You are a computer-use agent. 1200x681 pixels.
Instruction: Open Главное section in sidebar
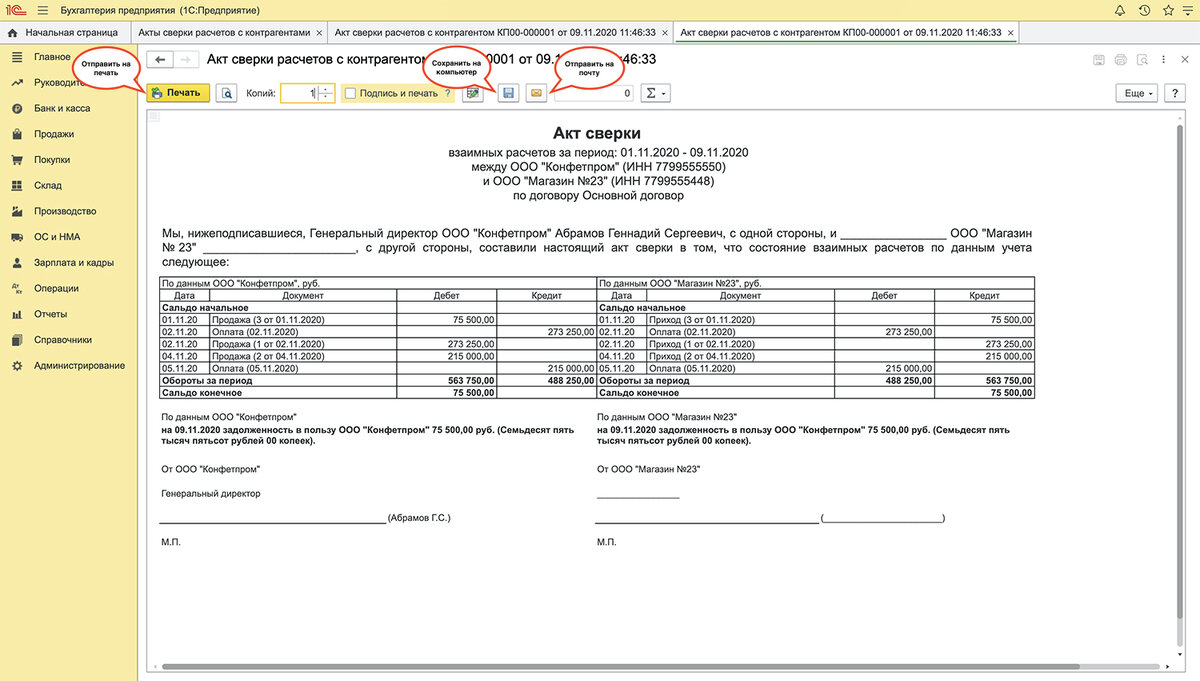(x=51, y=57)
